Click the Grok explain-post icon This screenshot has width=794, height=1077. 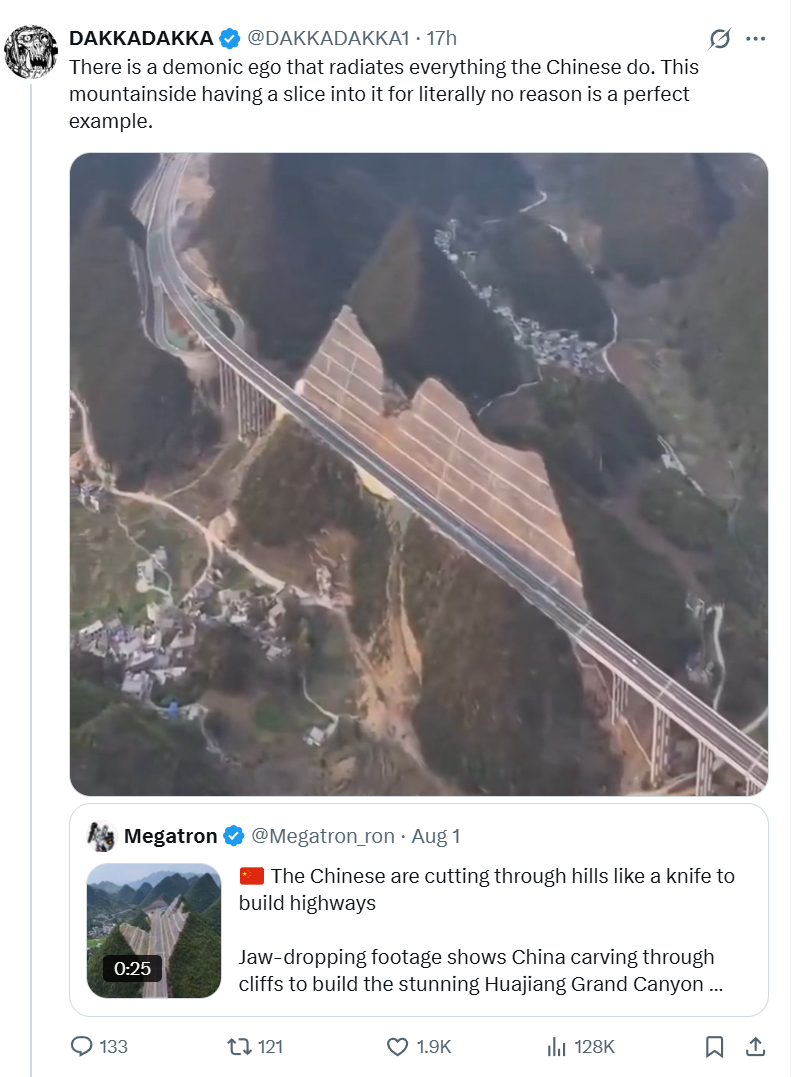coord(719,39)
